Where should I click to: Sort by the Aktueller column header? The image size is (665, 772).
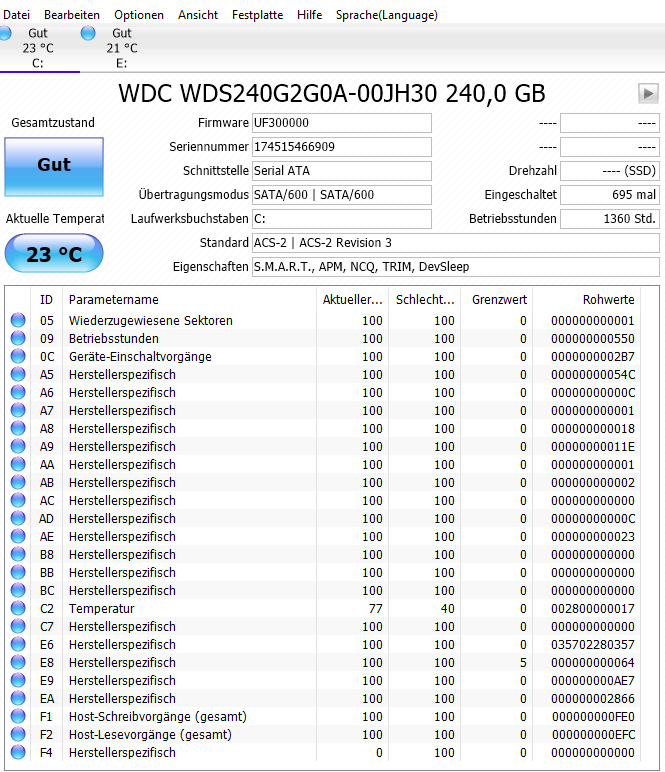[352, 299]
